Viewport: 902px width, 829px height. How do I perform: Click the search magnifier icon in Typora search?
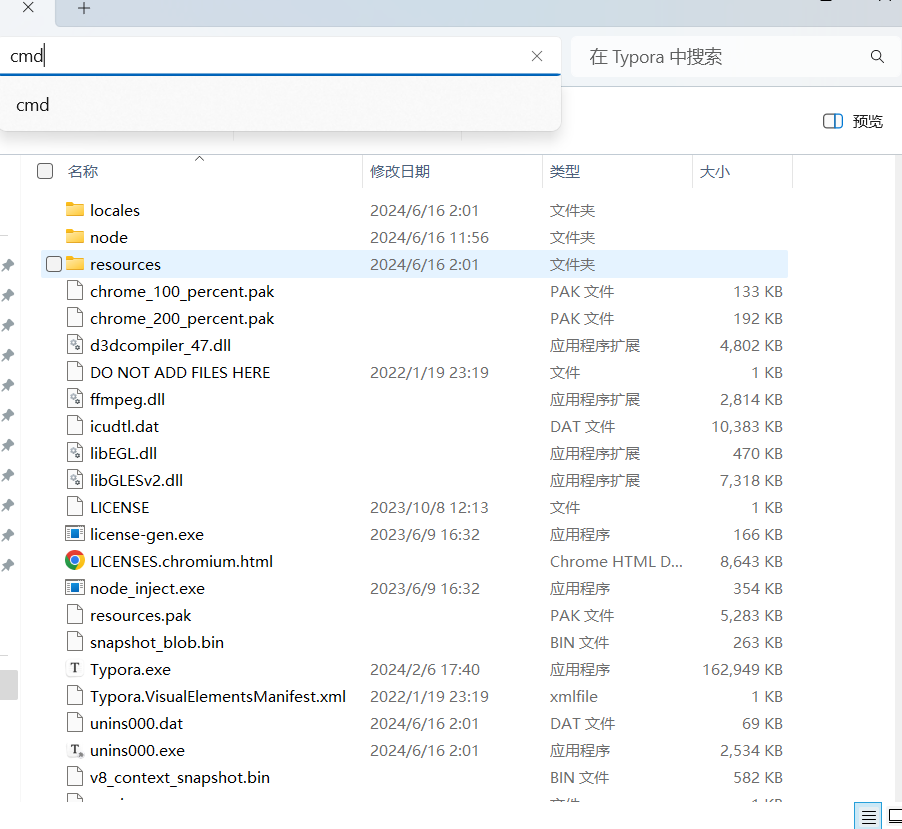tap(877, 57)
